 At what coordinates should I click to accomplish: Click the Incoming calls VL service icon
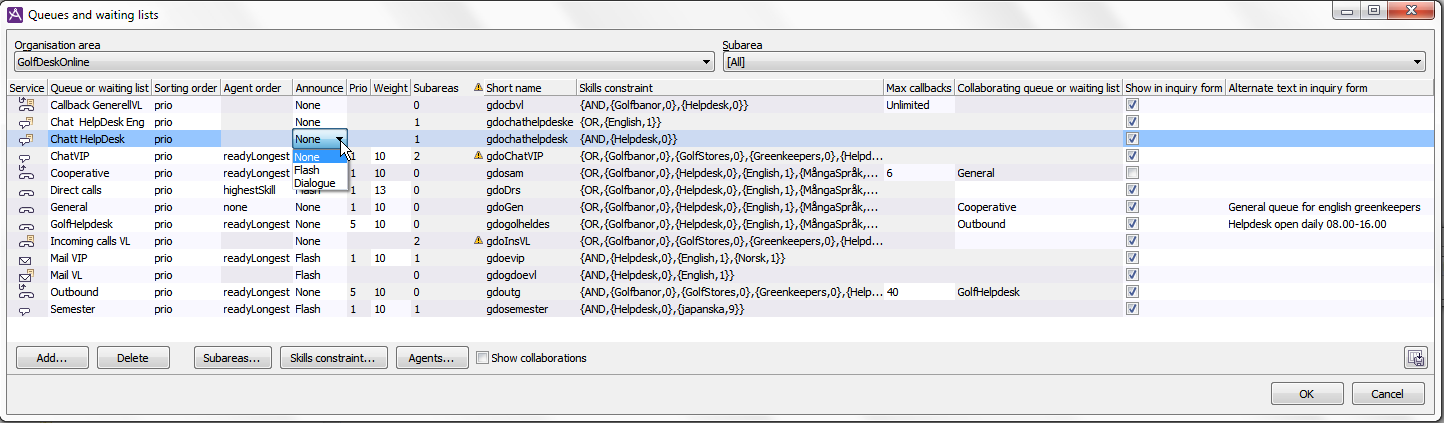26,241
